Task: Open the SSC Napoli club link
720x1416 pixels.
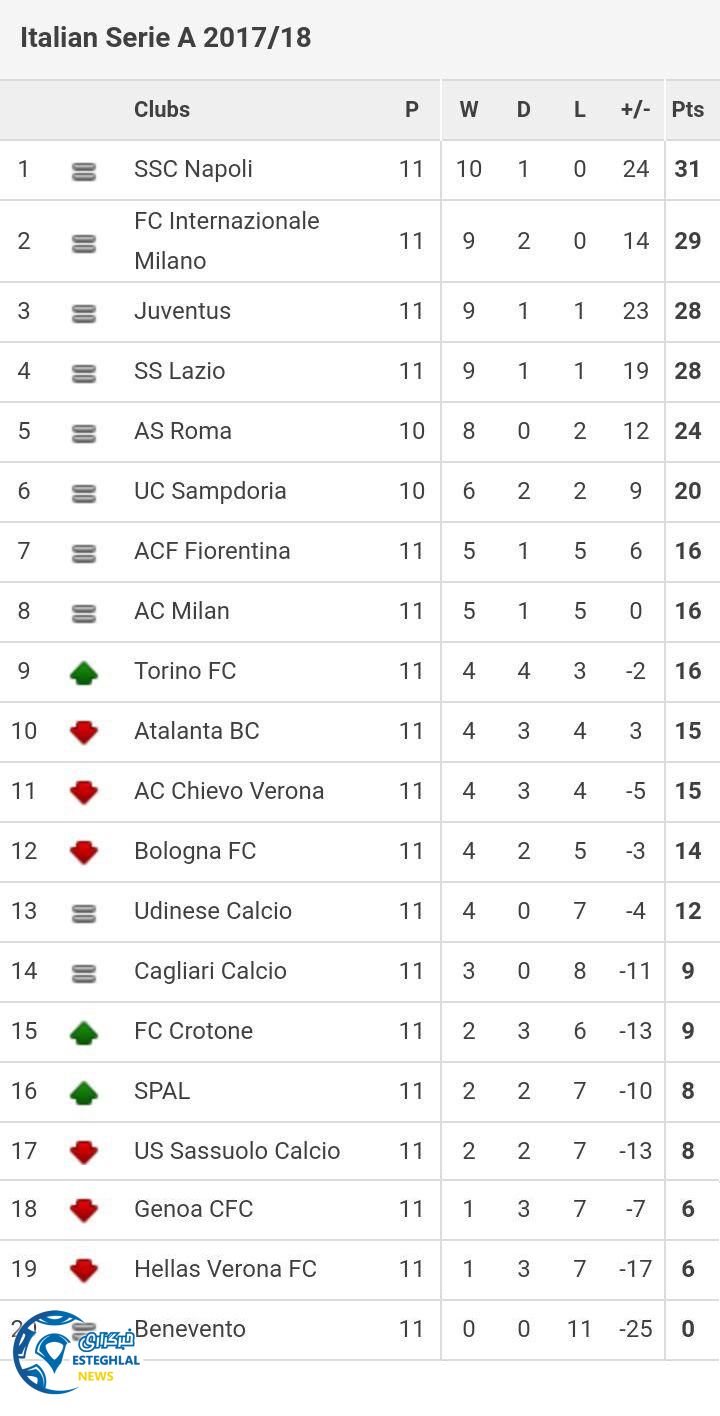Action: click(193, 169)
